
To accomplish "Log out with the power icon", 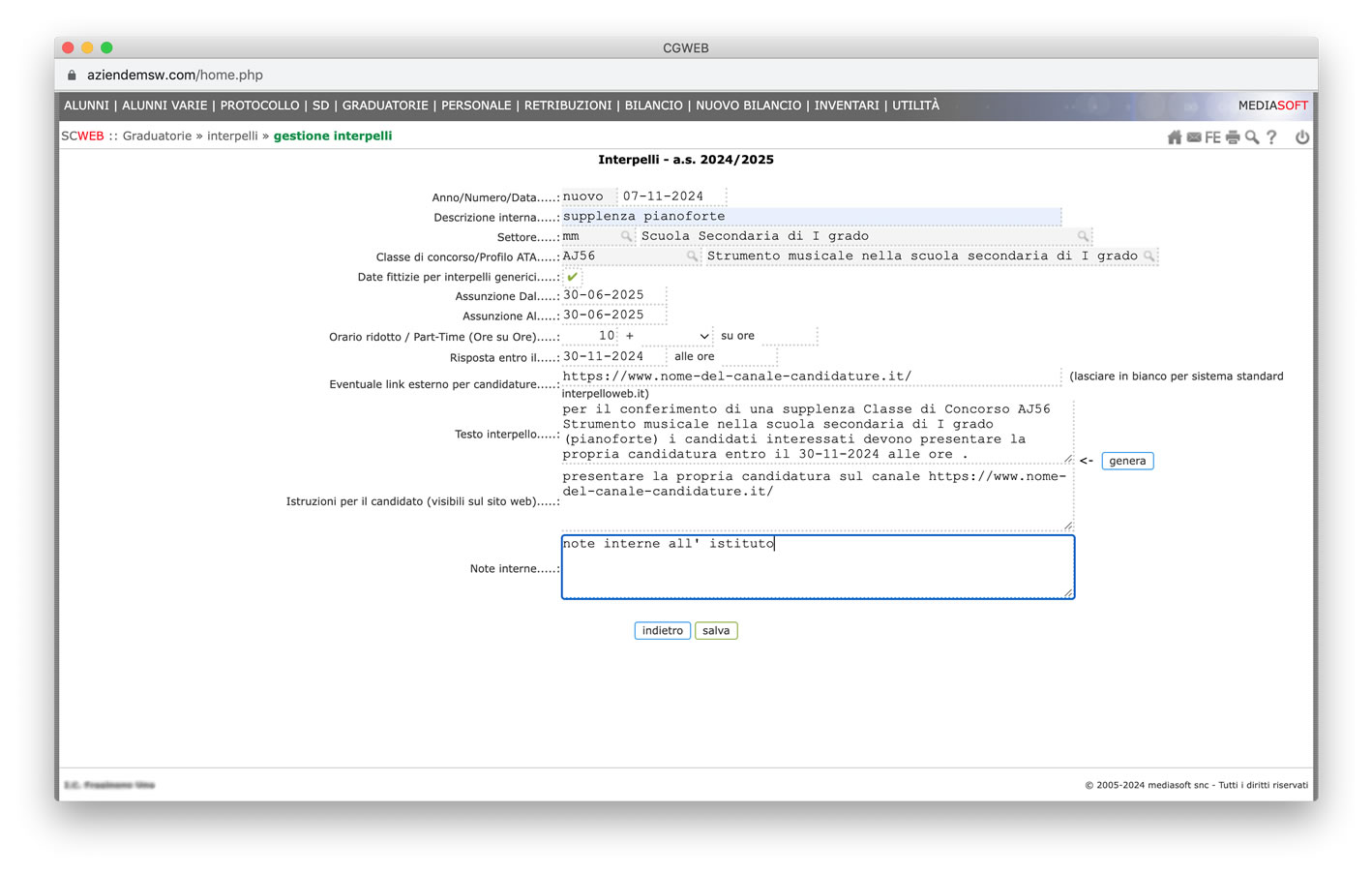I will [x=1302, y=137].
